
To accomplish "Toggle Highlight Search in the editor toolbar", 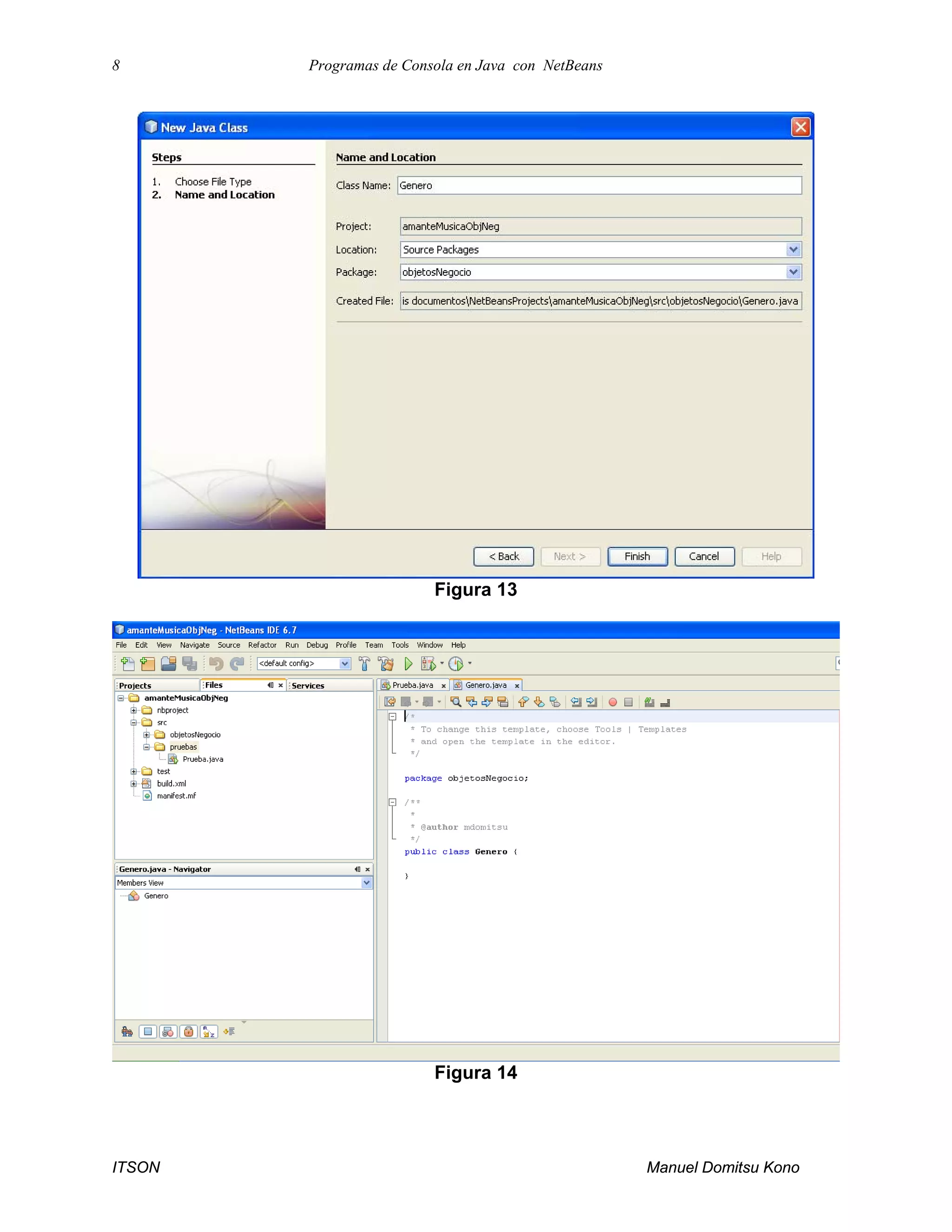I will pos(503,702).
